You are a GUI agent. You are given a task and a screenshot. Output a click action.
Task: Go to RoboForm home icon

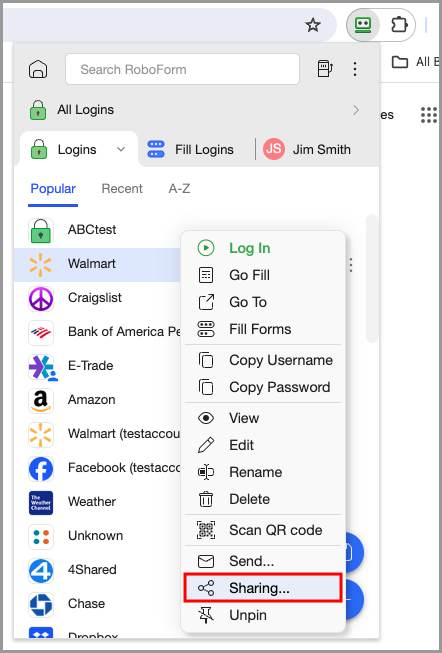click(x=38, y=69)
